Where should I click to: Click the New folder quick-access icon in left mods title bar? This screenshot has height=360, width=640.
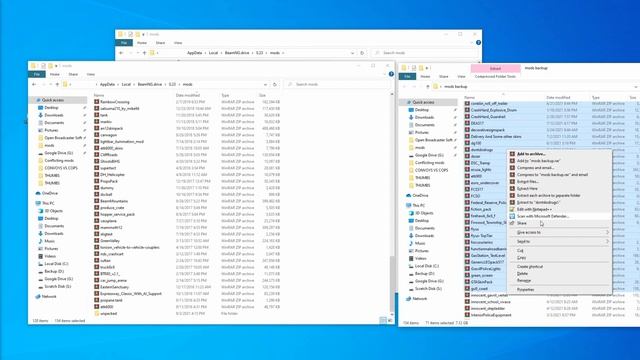(x=50, y=66)
